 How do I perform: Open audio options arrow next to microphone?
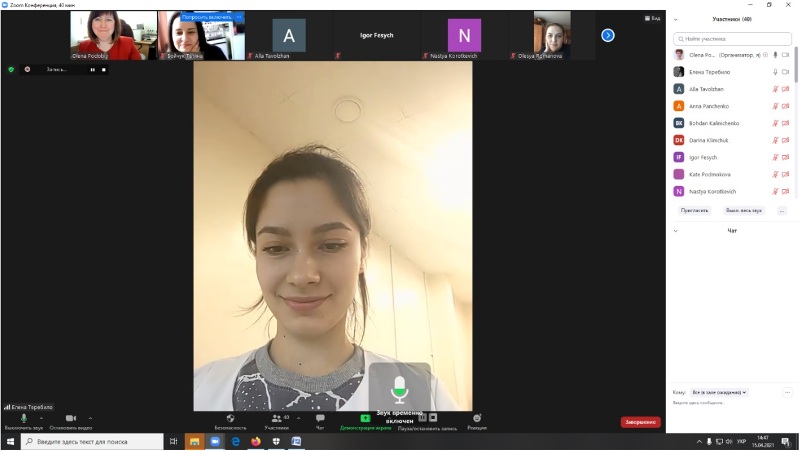pyautogui.click(x=41, y=418)
